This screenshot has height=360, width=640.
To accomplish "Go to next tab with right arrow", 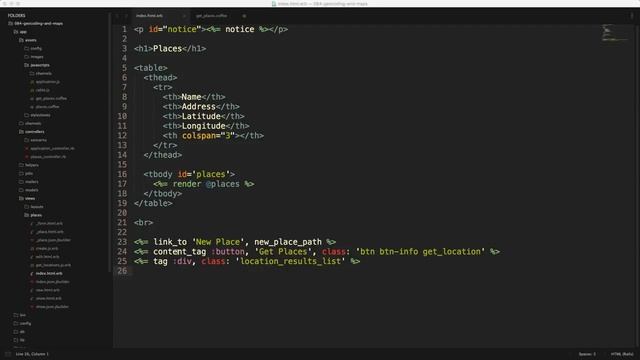I will coord(126,16).
